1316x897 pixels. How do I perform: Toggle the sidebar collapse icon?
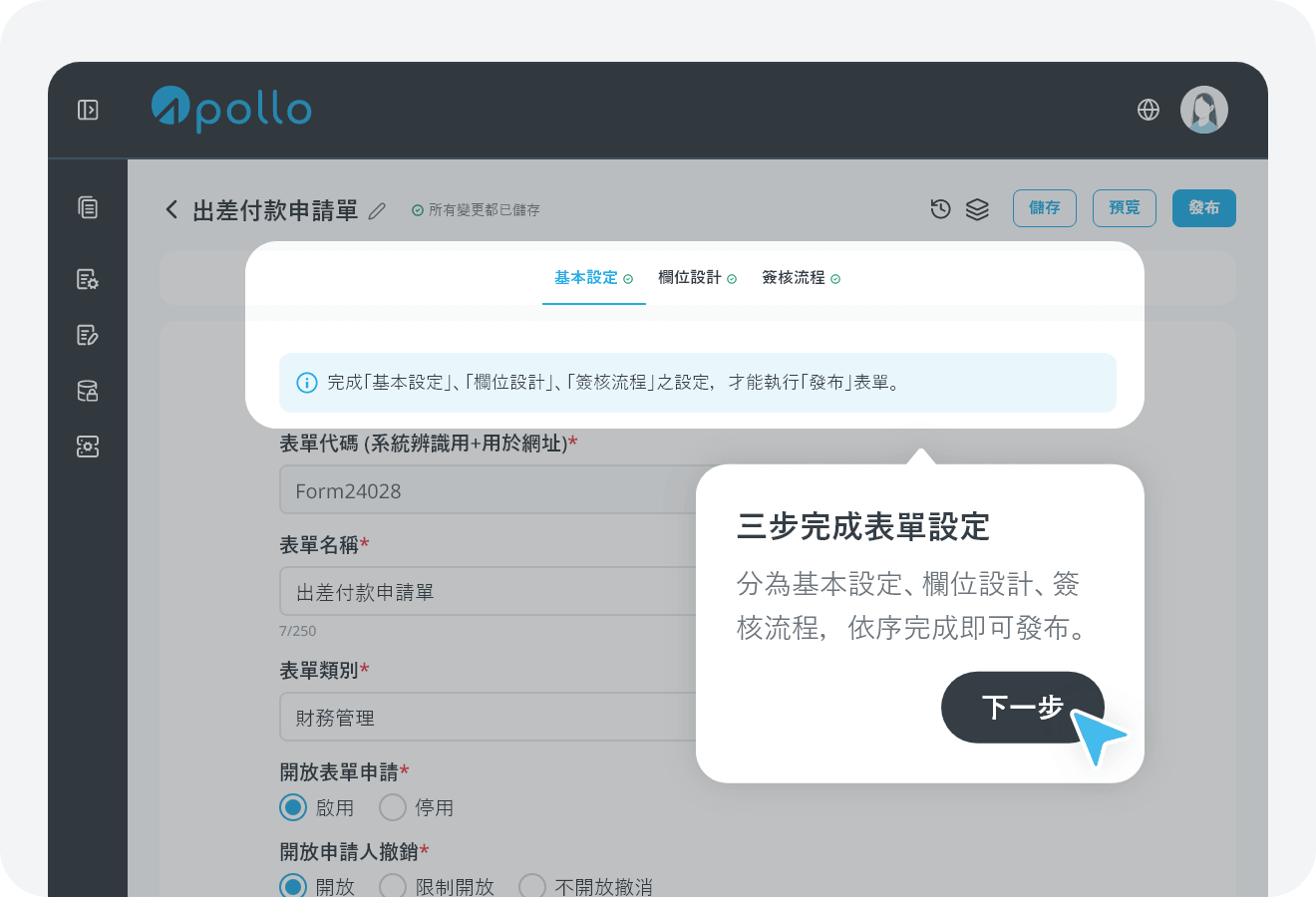[88, 110]
